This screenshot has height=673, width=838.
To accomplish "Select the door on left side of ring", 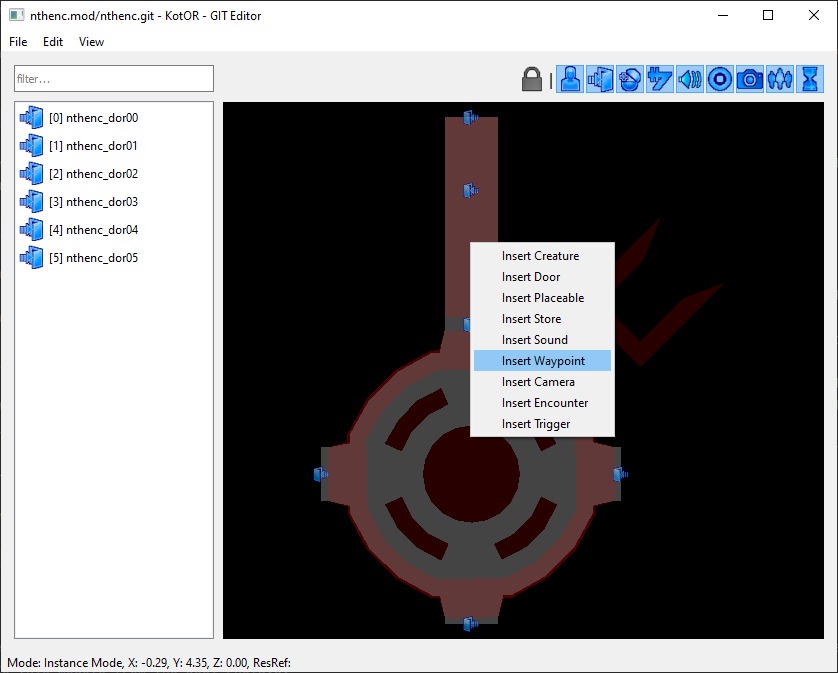I will [x=321, y=474].
